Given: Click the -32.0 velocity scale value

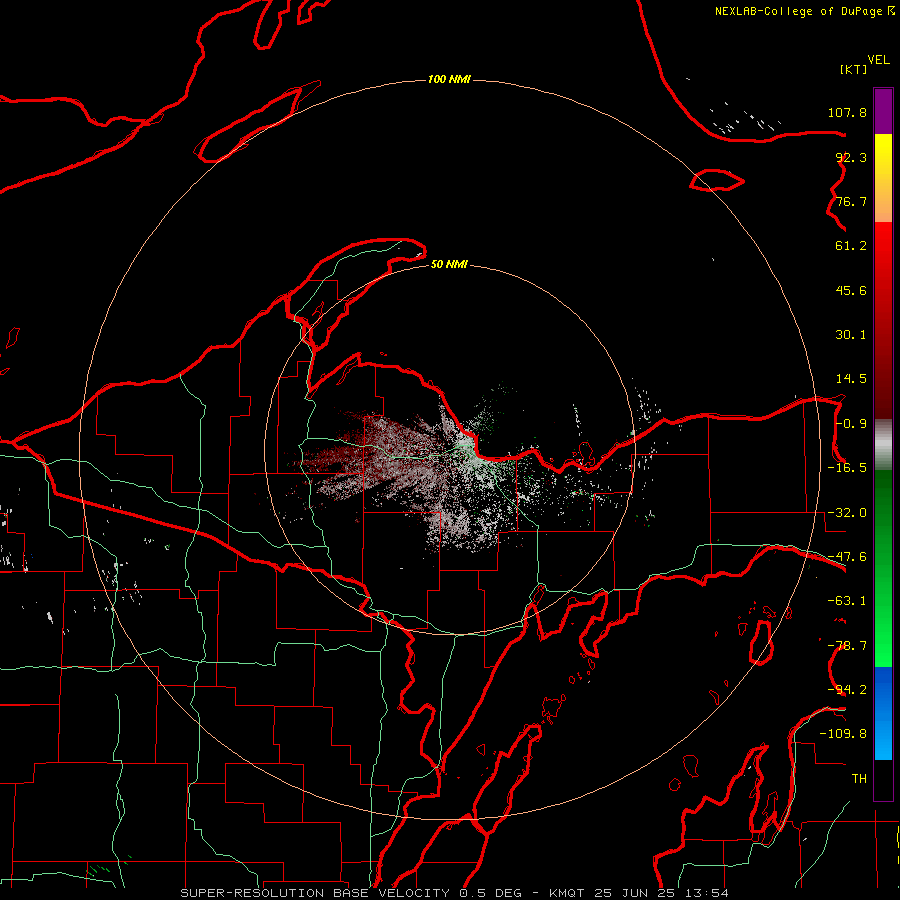Looking at the screenshot, I should (847, 513).
